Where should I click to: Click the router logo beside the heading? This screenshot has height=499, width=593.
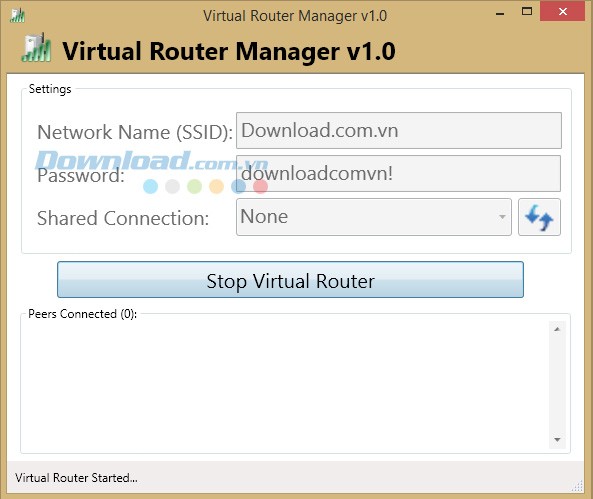click(36, 48)
